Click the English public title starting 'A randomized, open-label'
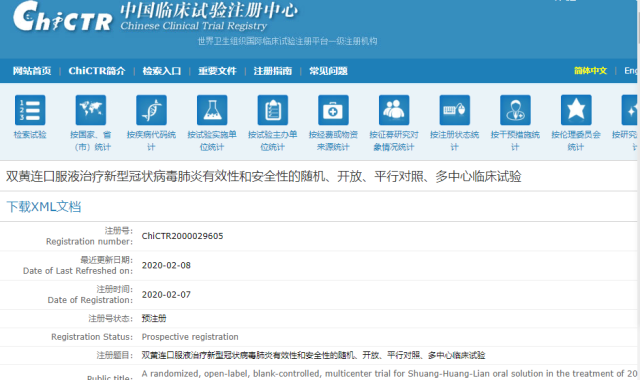This screenshot has height=380, width=640. (x=389, y=373)
